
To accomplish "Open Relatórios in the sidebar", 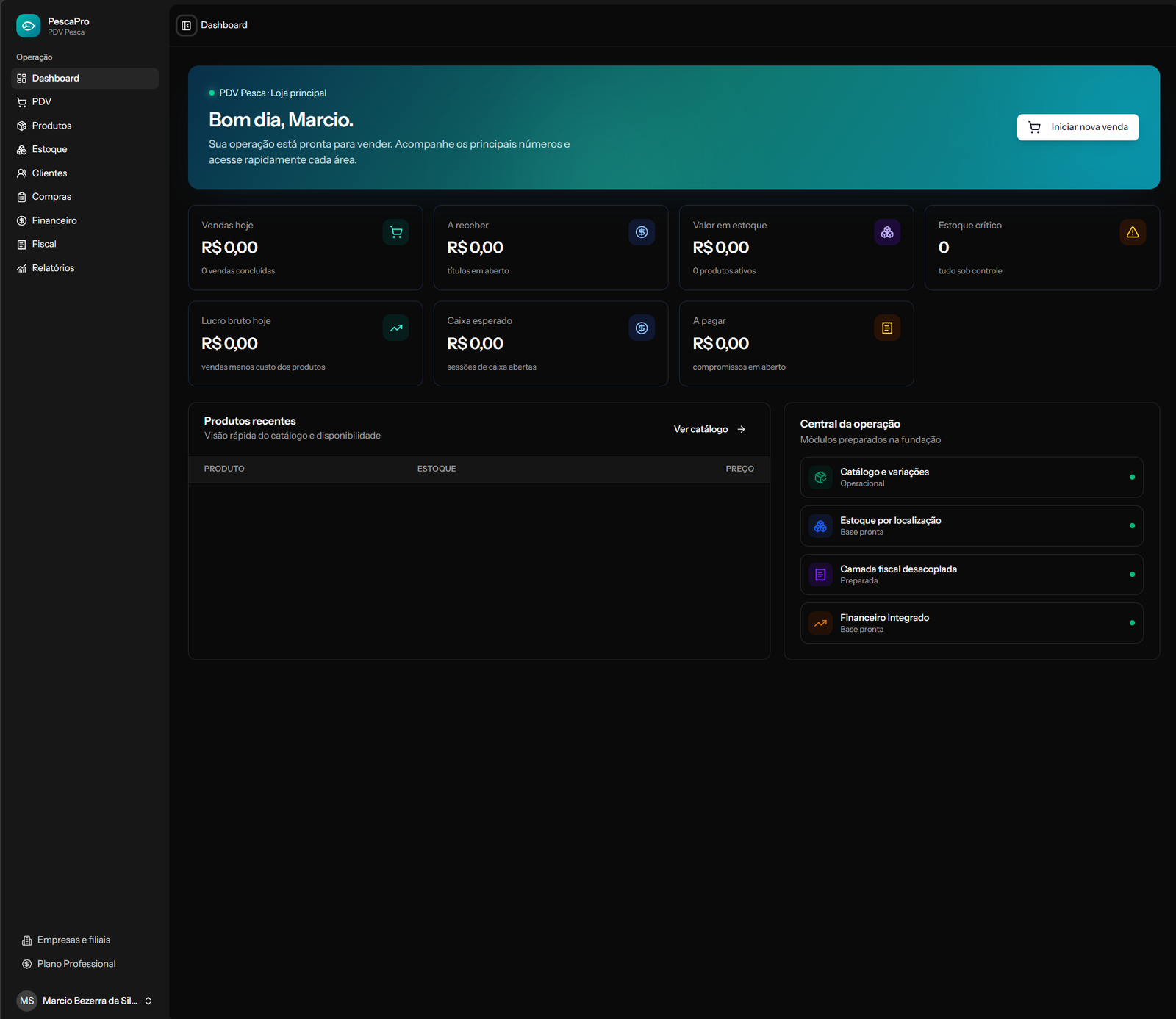I will pyautogui.click(x=85, y=268).
